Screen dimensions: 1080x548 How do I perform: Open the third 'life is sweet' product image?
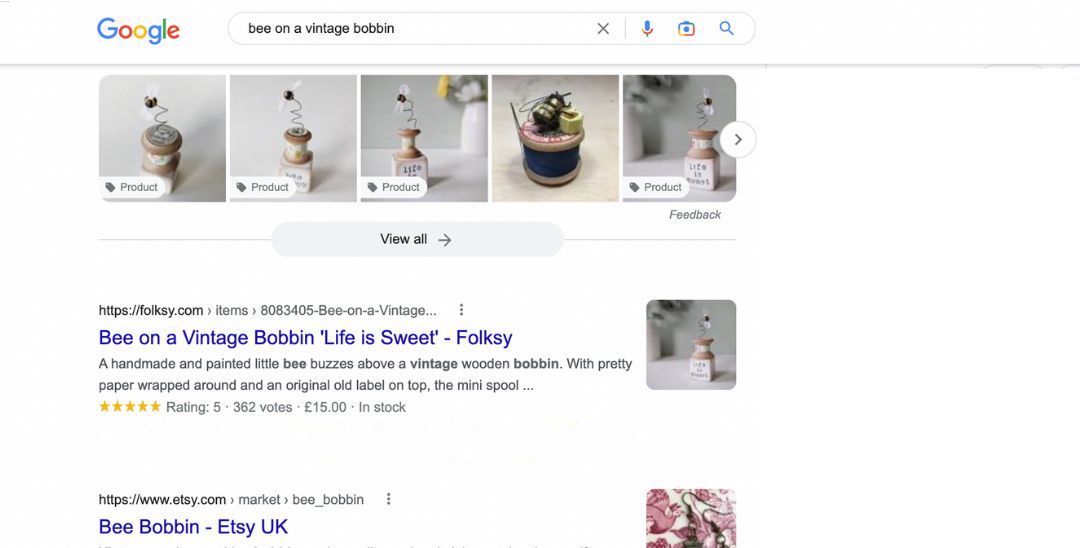[x=424, y=130]
